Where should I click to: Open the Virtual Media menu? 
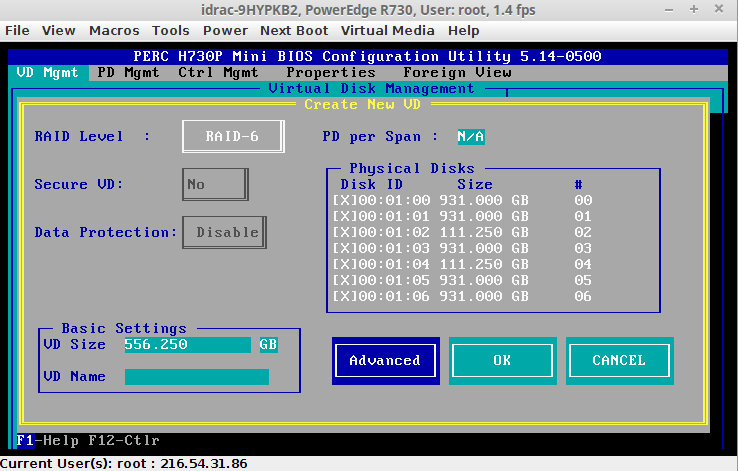click(387, 31)
